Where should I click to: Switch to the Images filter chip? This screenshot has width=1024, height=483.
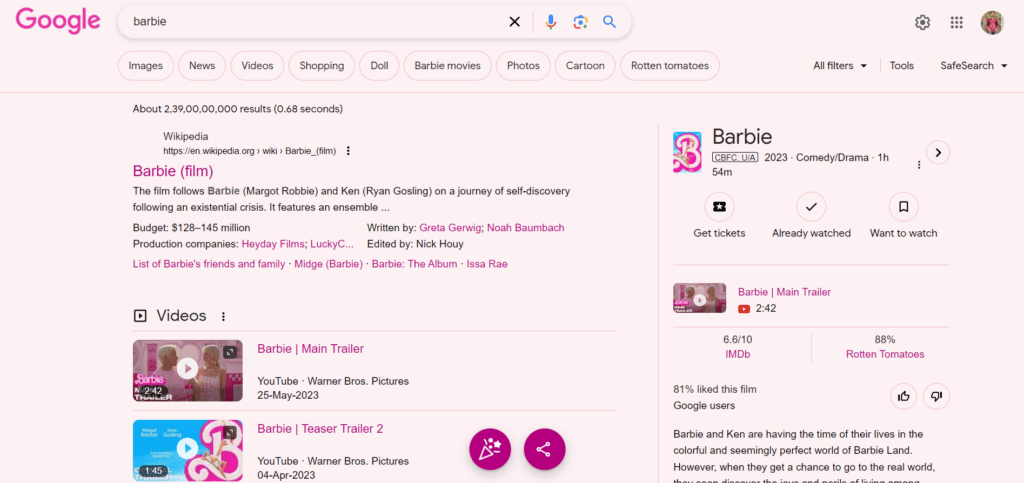(146, 66)
